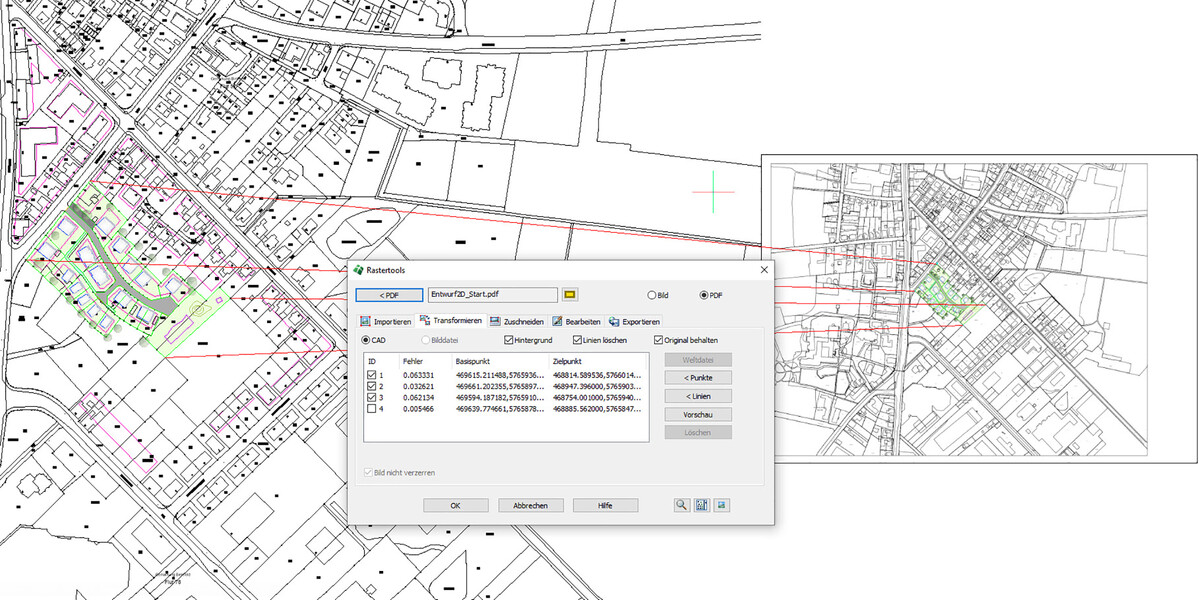
Task: Click base point 469594.187182 cell
Action: coord(499,397)
